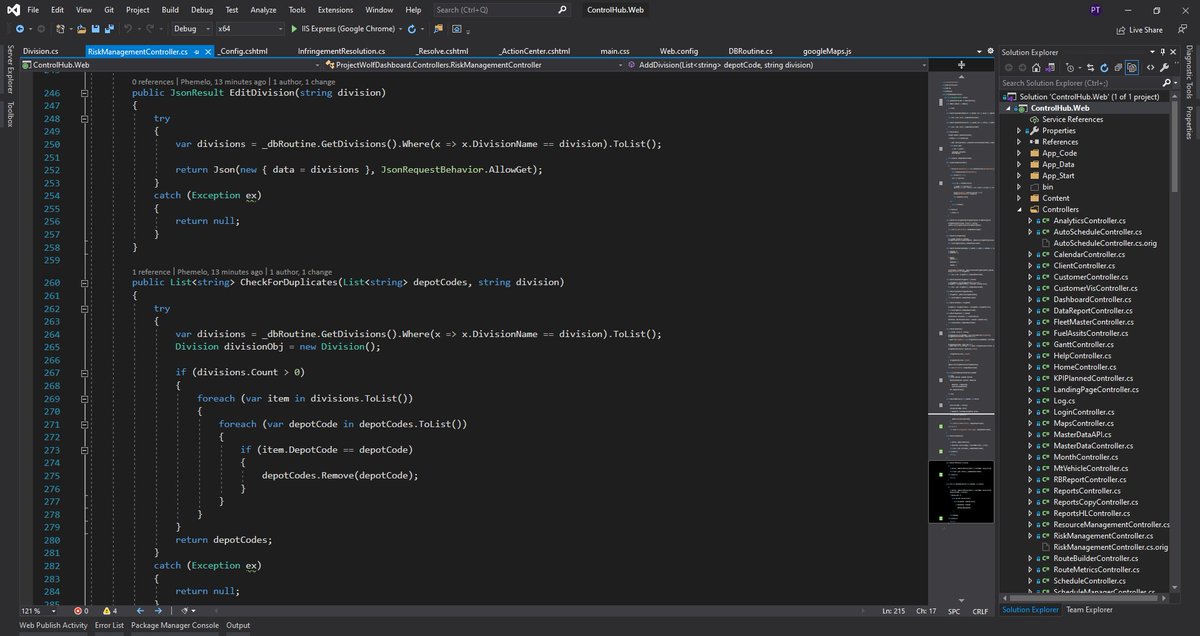Click the Open File folder icon
Viewport: 1200px width, 636px height.
click(82, 29)
